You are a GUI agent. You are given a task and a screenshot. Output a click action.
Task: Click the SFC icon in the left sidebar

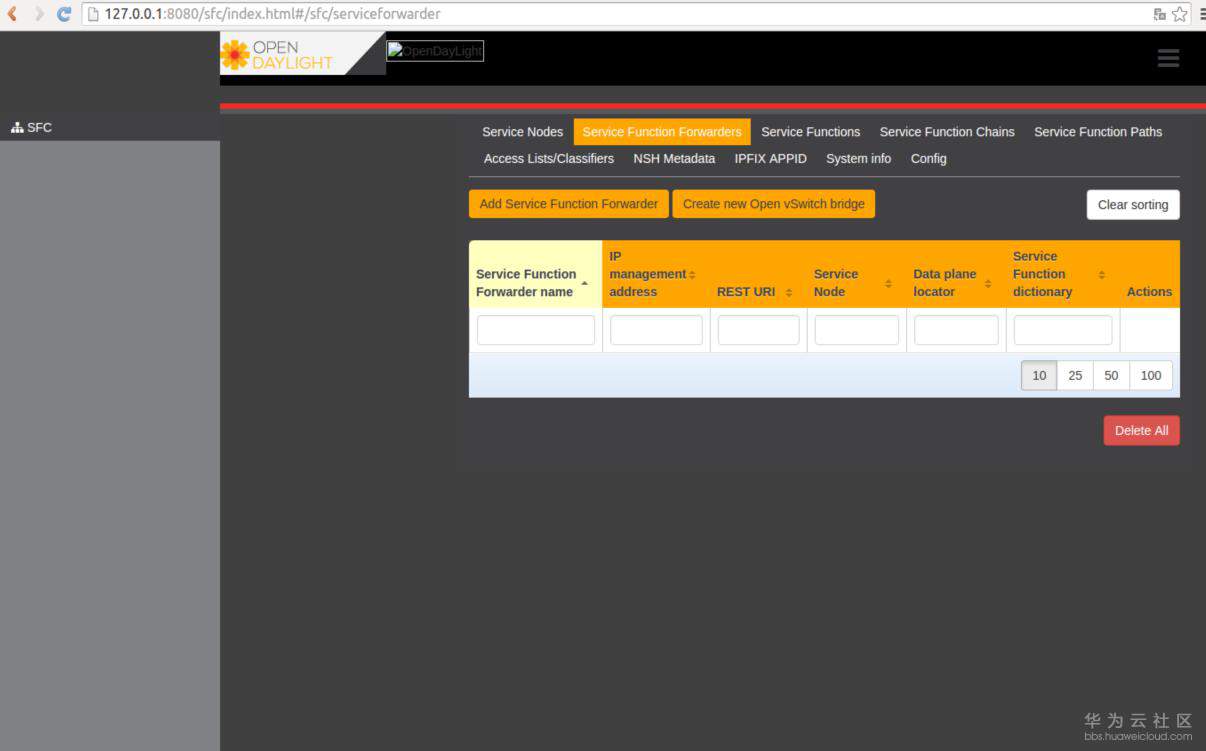(x=16, y=127)
